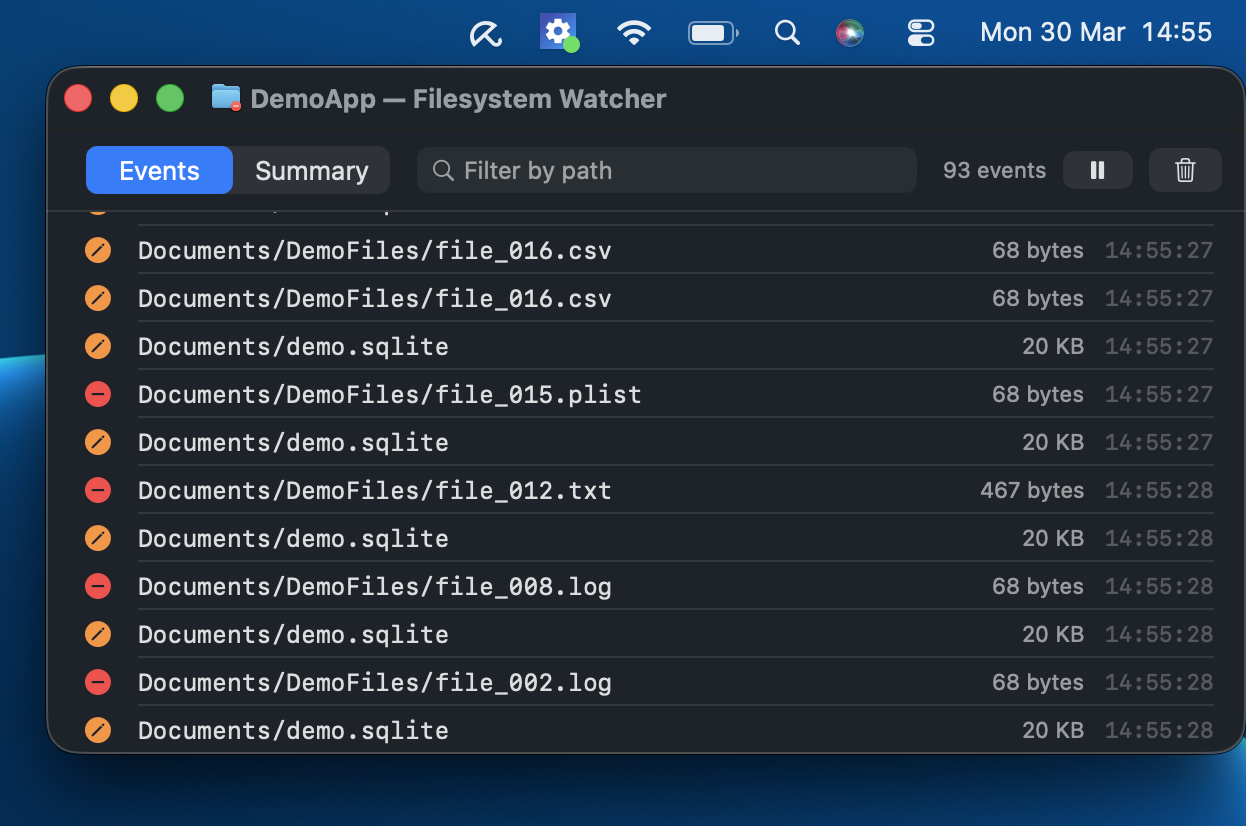Open Control Center from menu bar
The height and width of the screenshot is (826, 1246).
[x=919, y=32]
